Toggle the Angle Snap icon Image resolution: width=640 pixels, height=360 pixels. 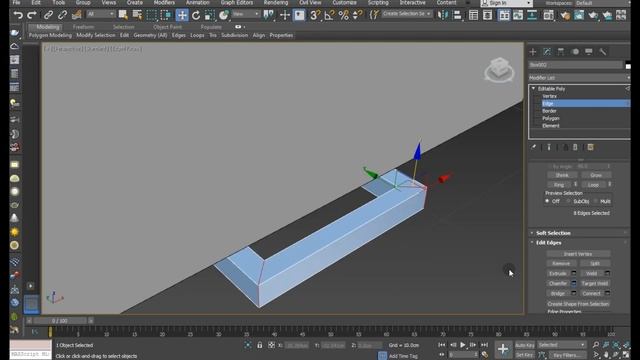[x=329, y=15]
